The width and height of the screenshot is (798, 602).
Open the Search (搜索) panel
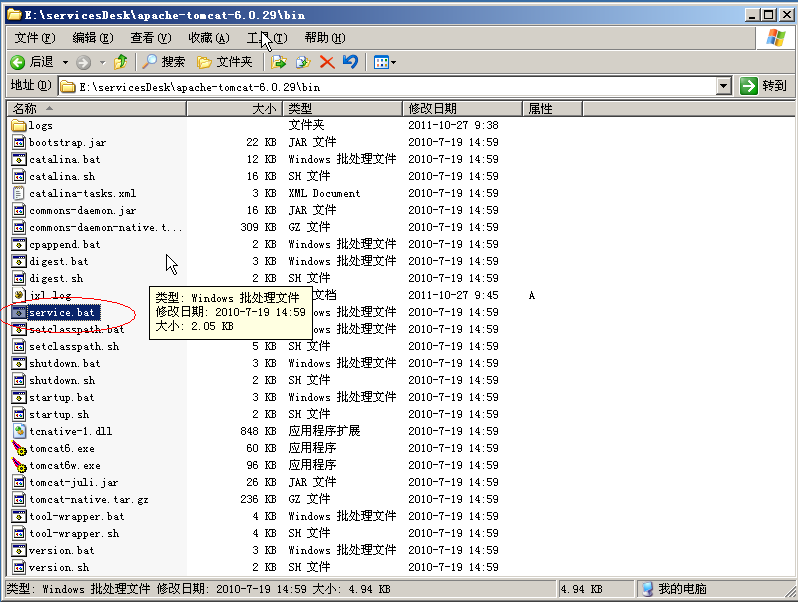point(163,62)
